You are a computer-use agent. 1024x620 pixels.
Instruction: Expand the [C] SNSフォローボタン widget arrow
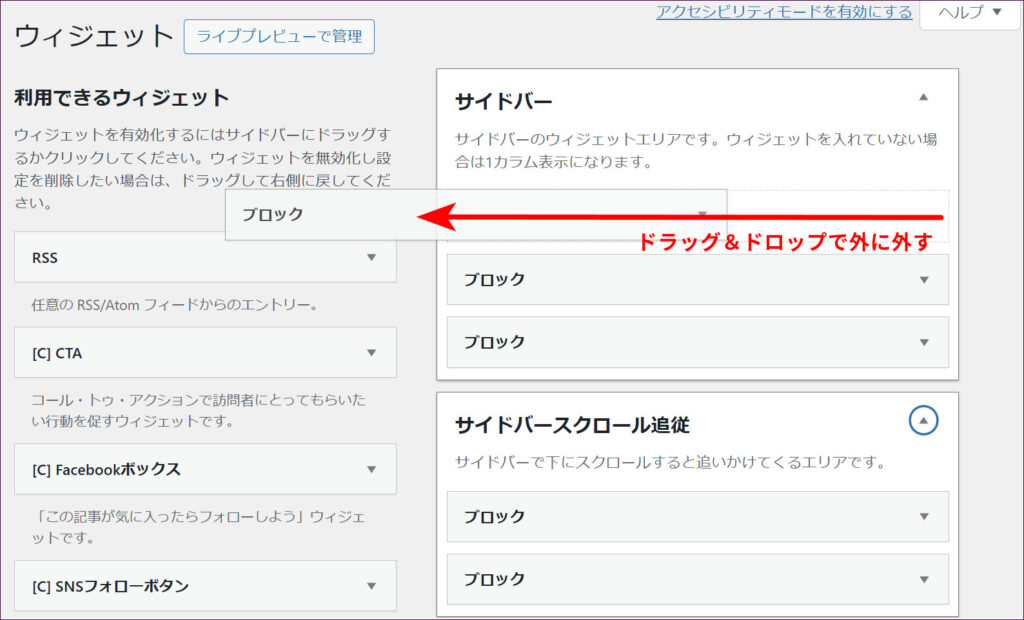click(x=371, y=586)
